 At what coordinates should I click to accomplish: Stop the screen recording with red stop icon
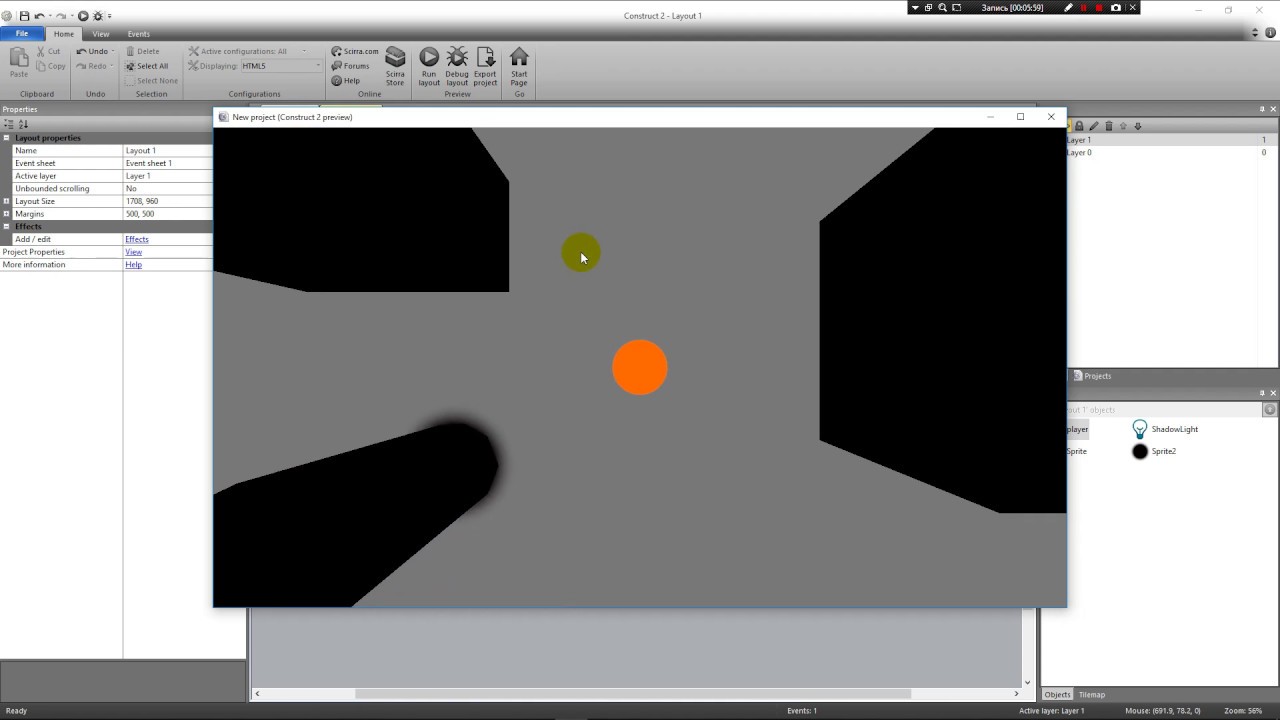pyautogui.click(x=1099, y=8)
